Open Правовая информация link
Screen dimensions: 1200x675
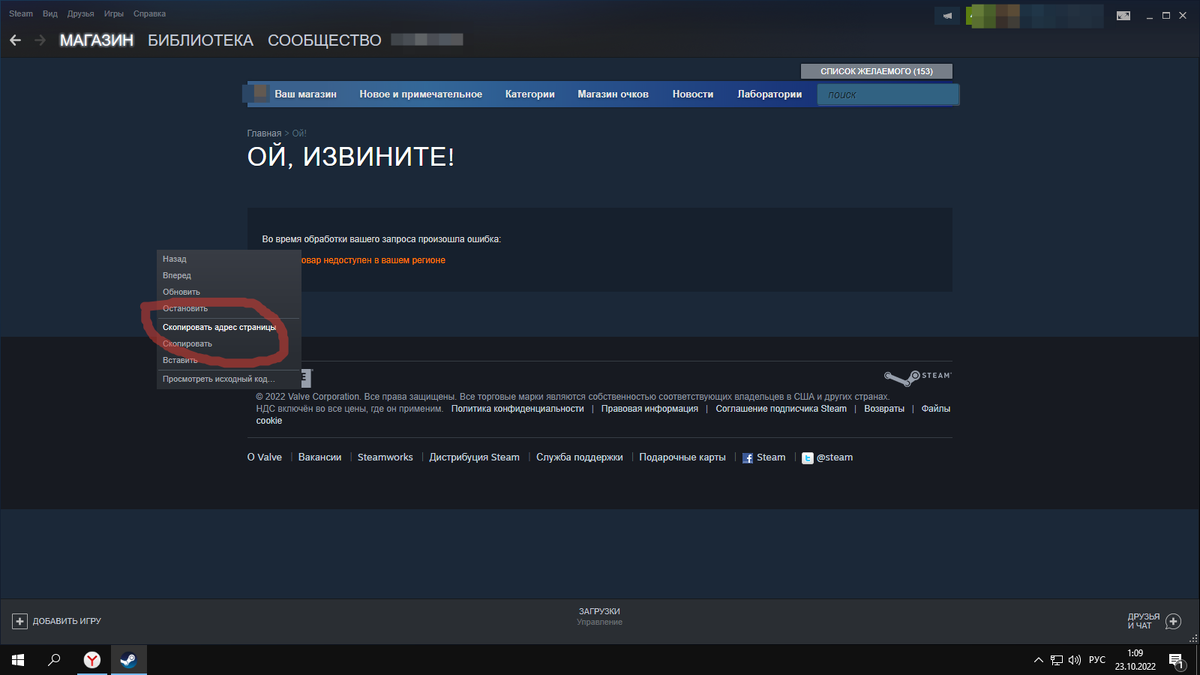(650, 409)
